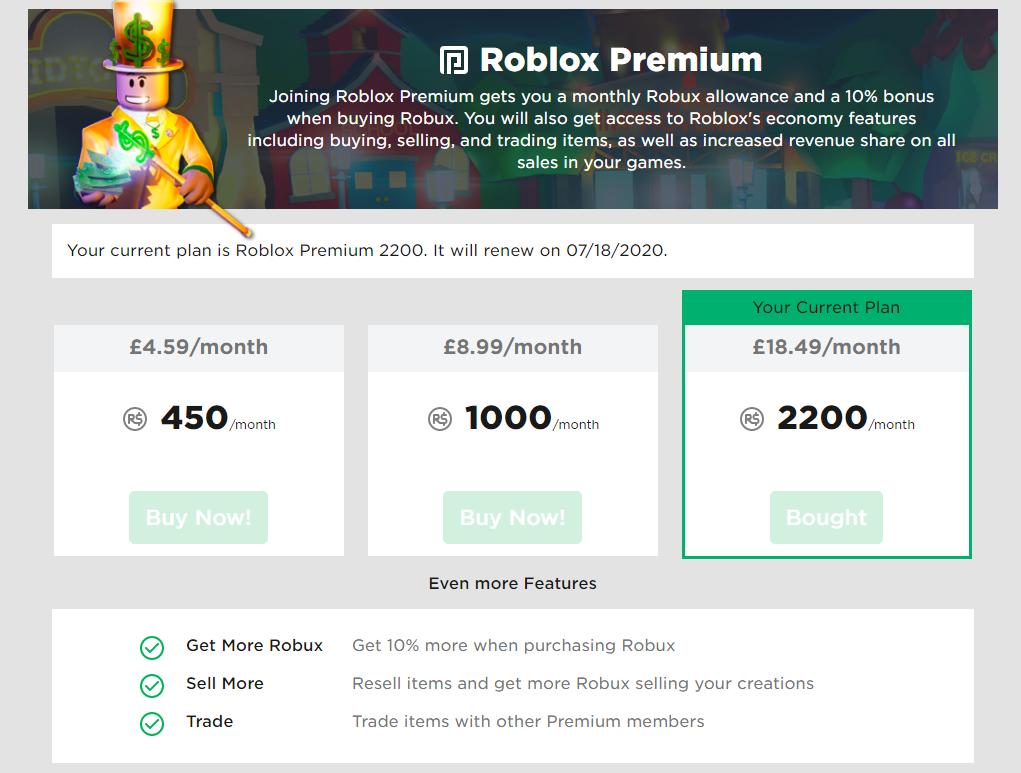Click the green checkmark next to Get More Robux

click(x=152, y=647)
